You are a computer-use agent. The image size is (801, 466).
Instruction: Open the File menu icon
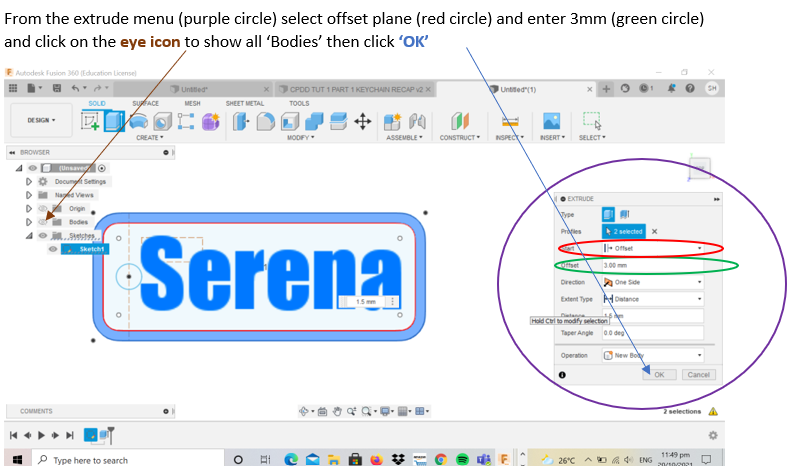(x=33, y=88)
